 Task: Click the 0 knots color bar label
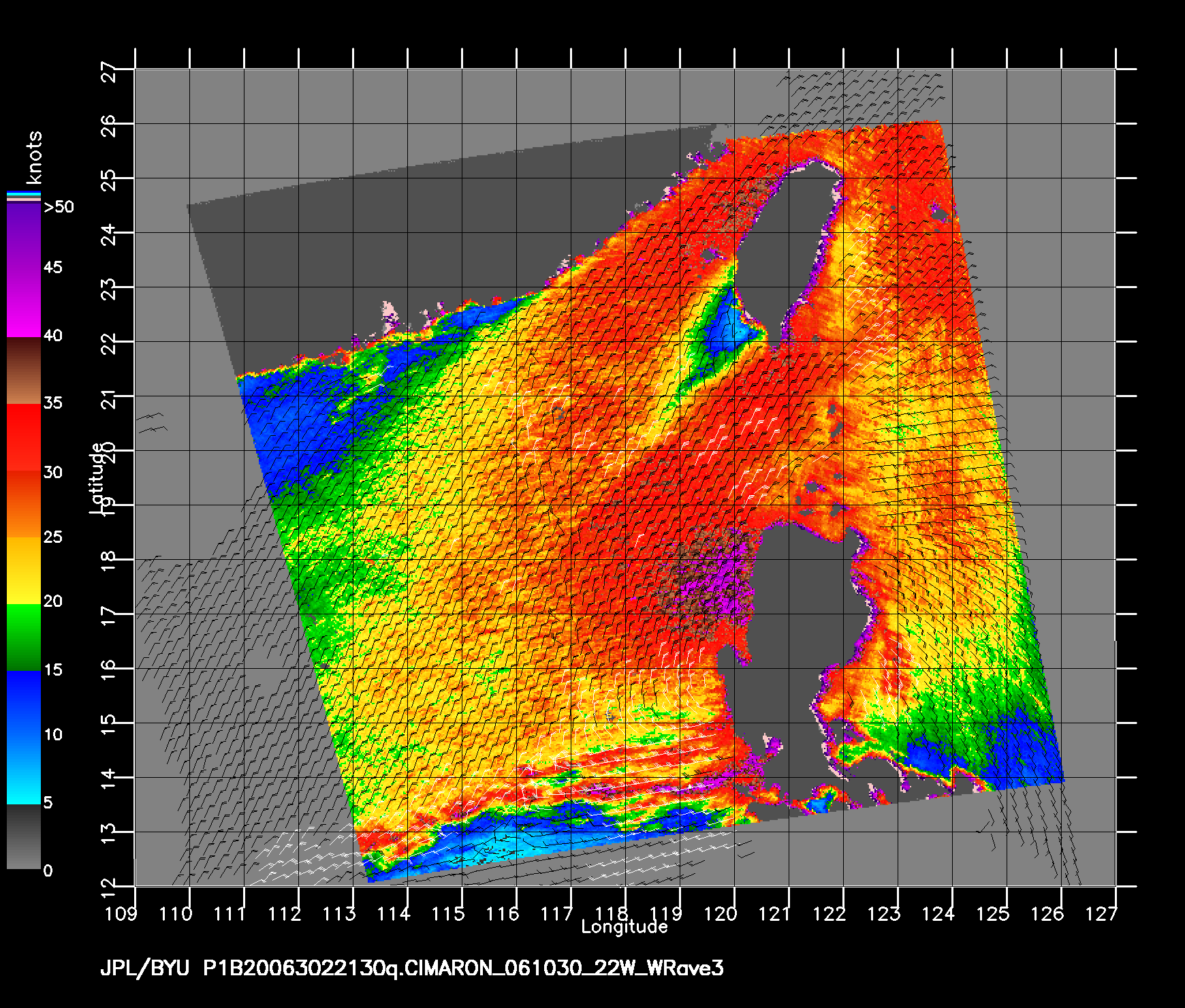(x=48, y=870)
